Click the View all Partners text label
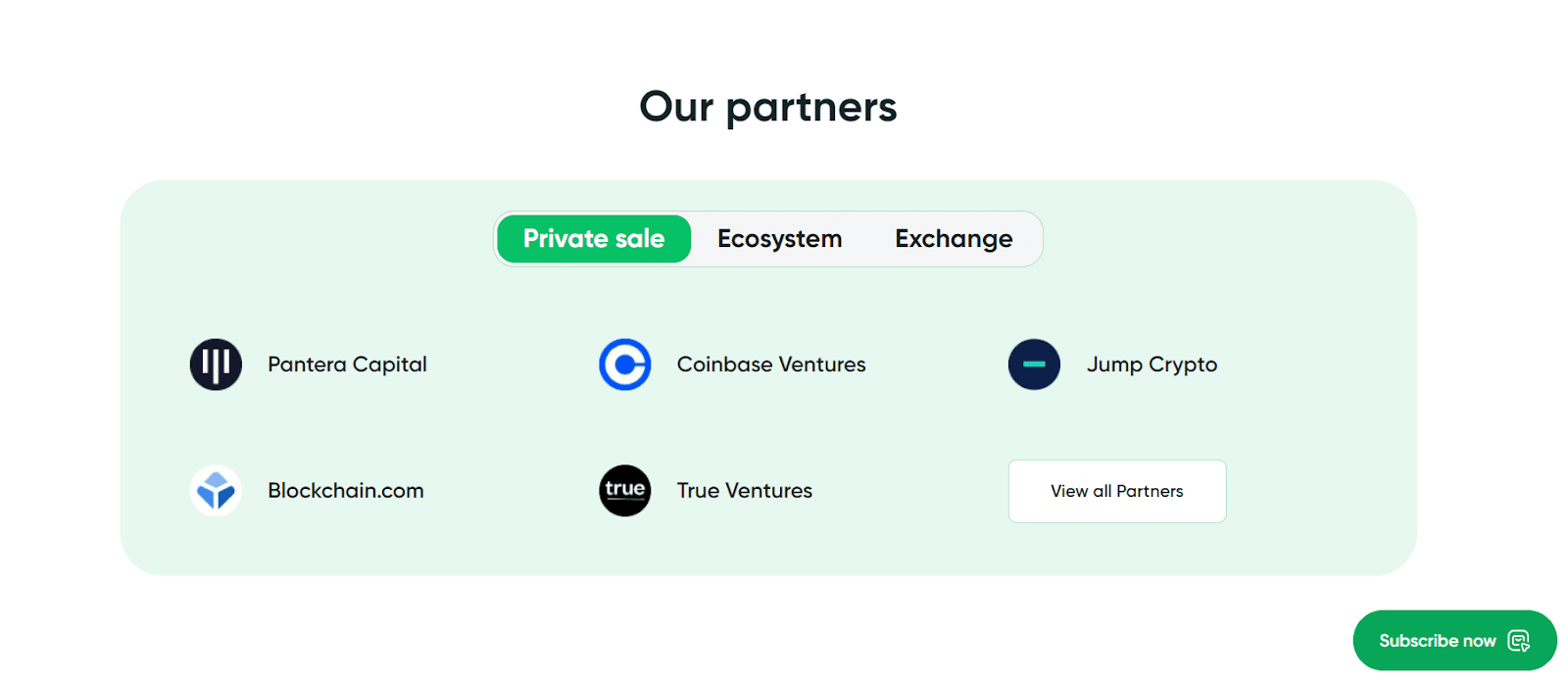Image resolution: width=1568 pixels, height=683 pixels. pyautogui.click(x=1117, y=491)
